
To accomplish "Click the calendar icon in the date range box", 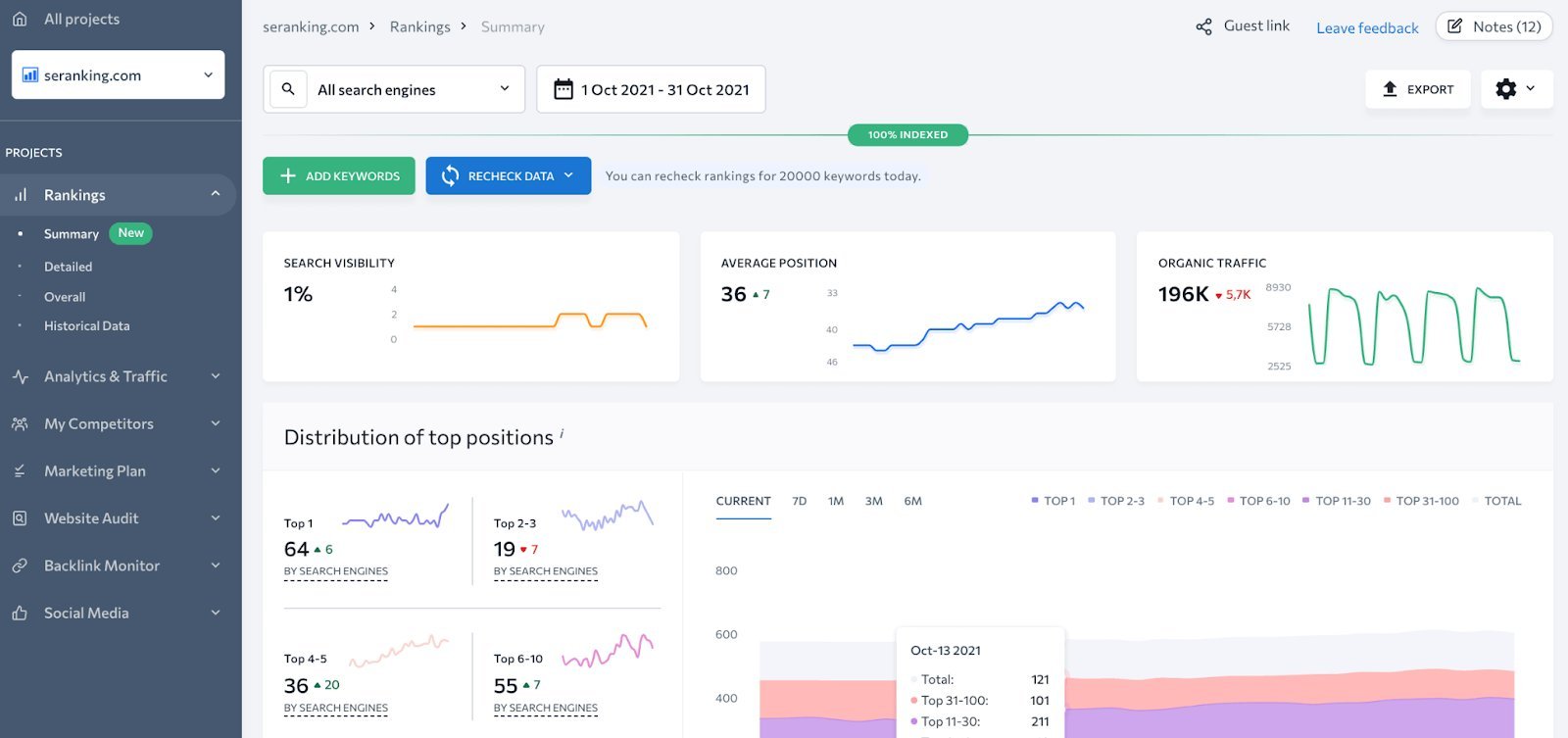I will pyautogui.click(x=563, y=89).
